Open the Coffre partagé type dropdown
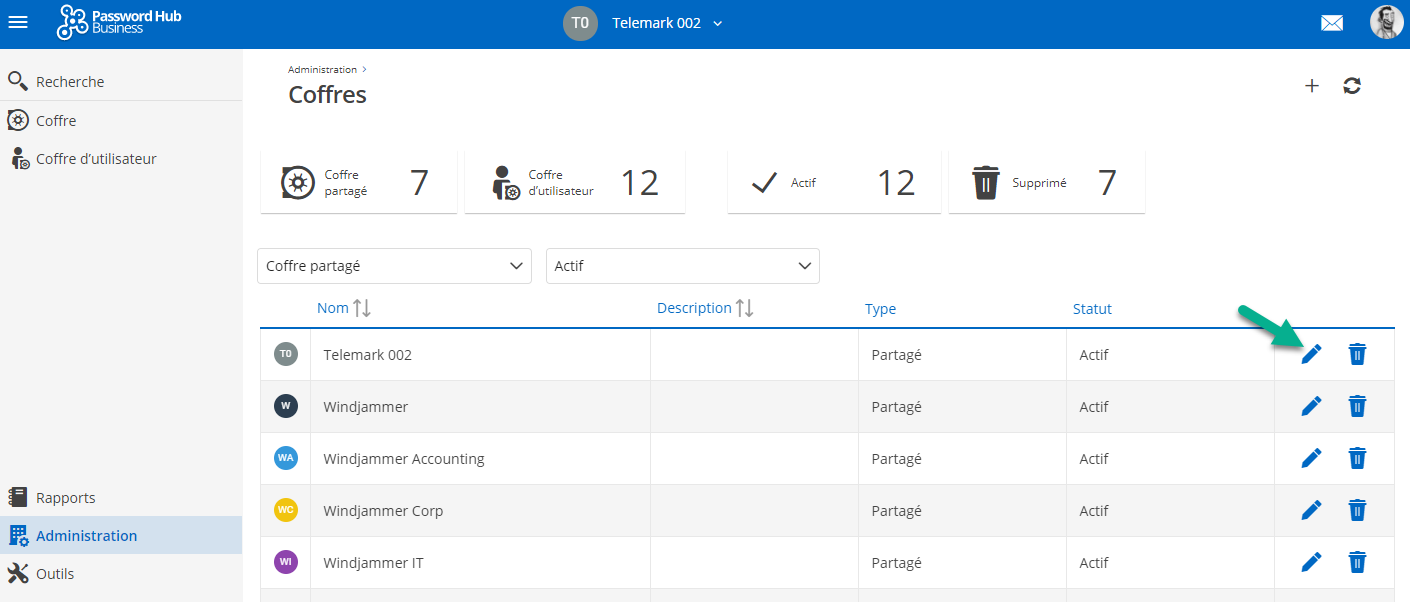The image size is (1410, 602). [x=394, y=266]
